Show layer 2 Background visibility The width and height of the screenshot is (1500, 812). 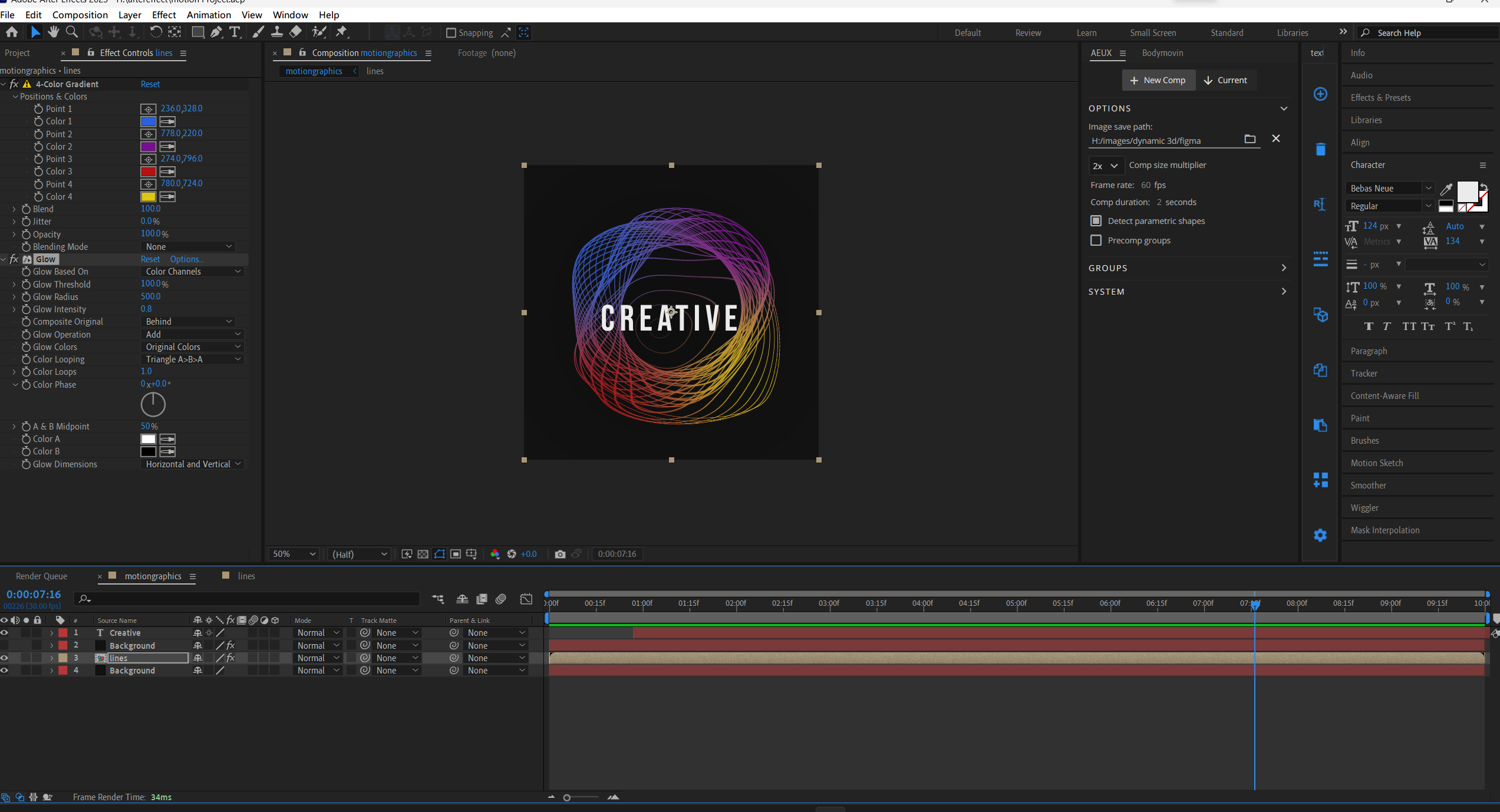tap(5, 646)
